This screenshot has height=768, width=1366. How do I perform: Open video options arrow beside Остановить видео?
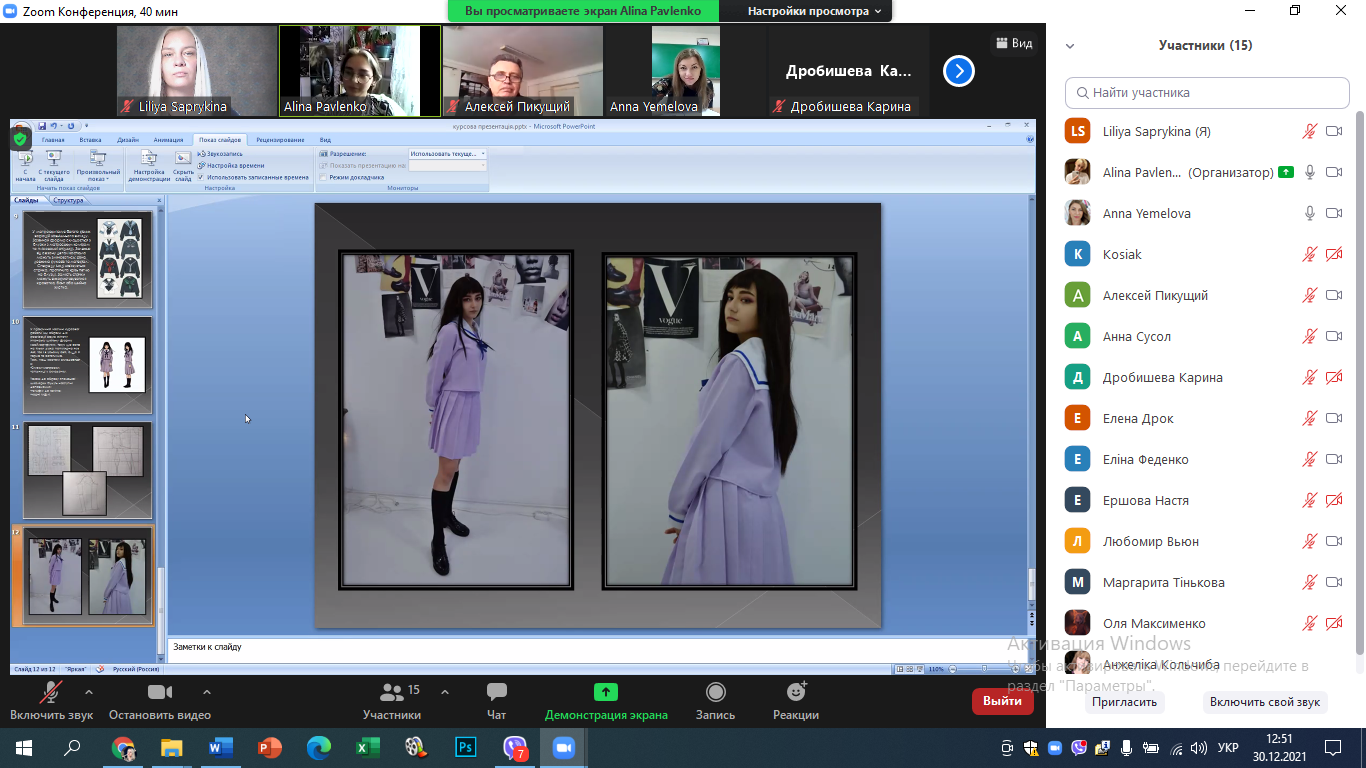207,692
